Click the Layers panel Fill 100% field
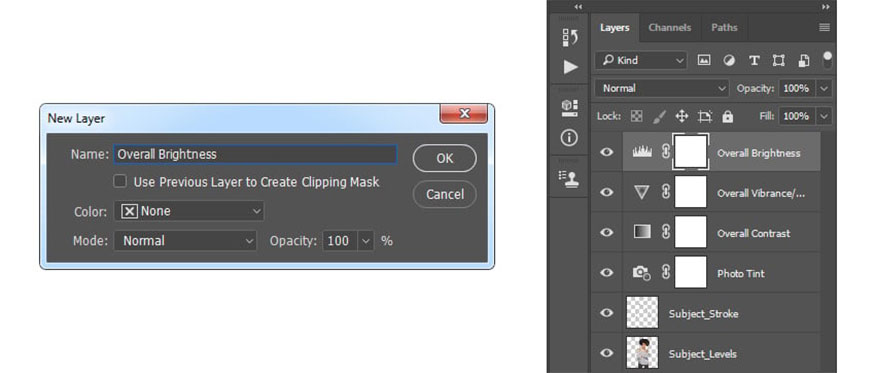Screen dimensions: 875x373 (797, 116)
